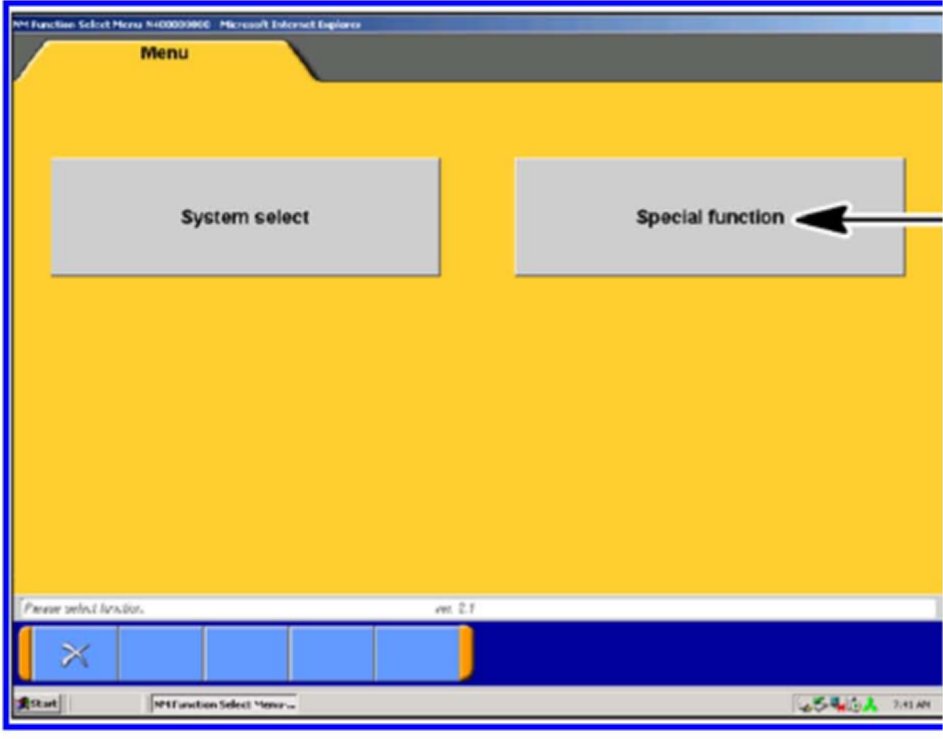
Task: Click the crossed tools icon in bottom toolbar
Action: pyautogui.click(x=75, y=654)
